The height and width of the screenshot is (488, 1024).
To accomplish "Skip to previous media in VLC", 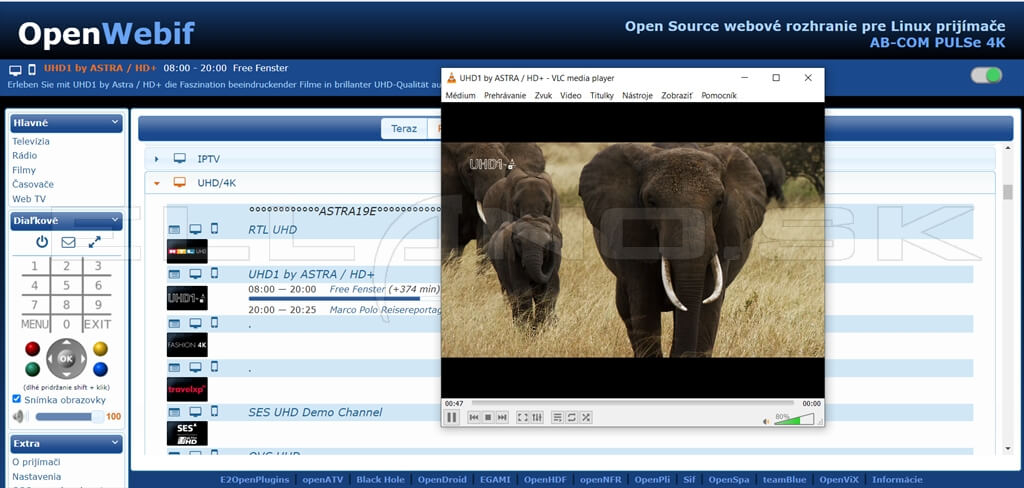I will click(474, 417).
